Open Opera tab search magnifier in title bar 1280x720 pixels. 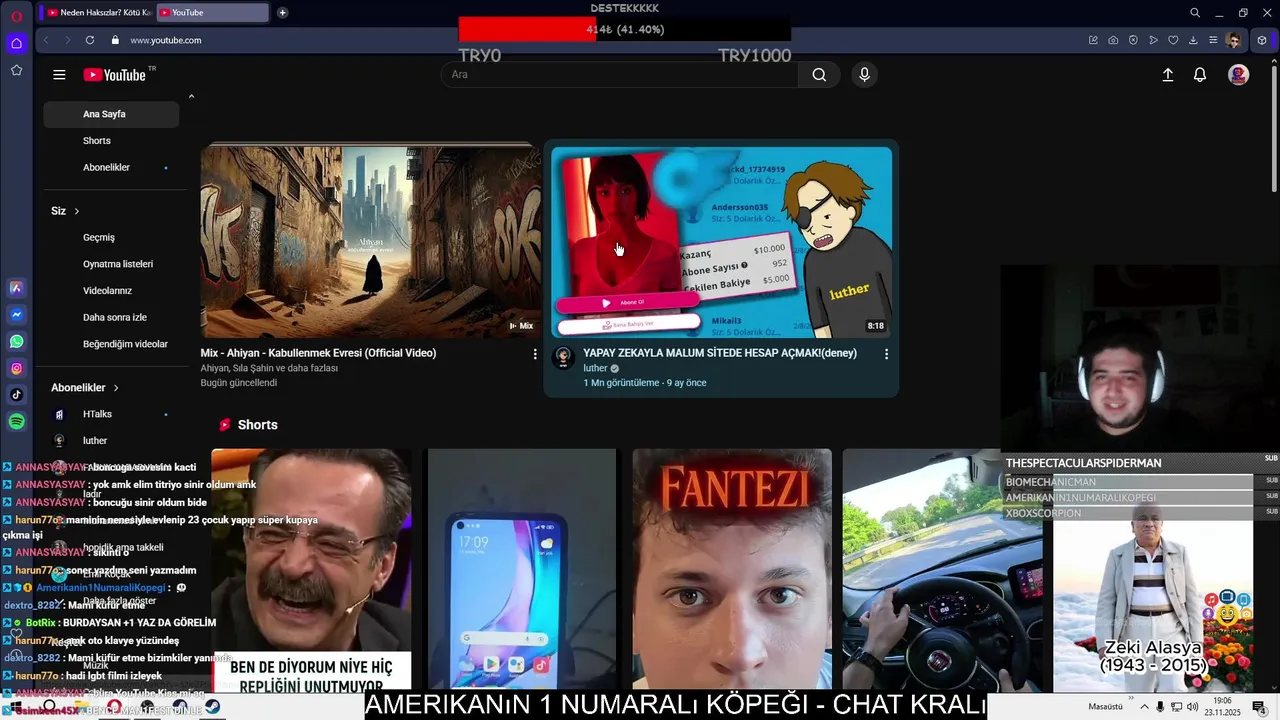pos(1195,13)
